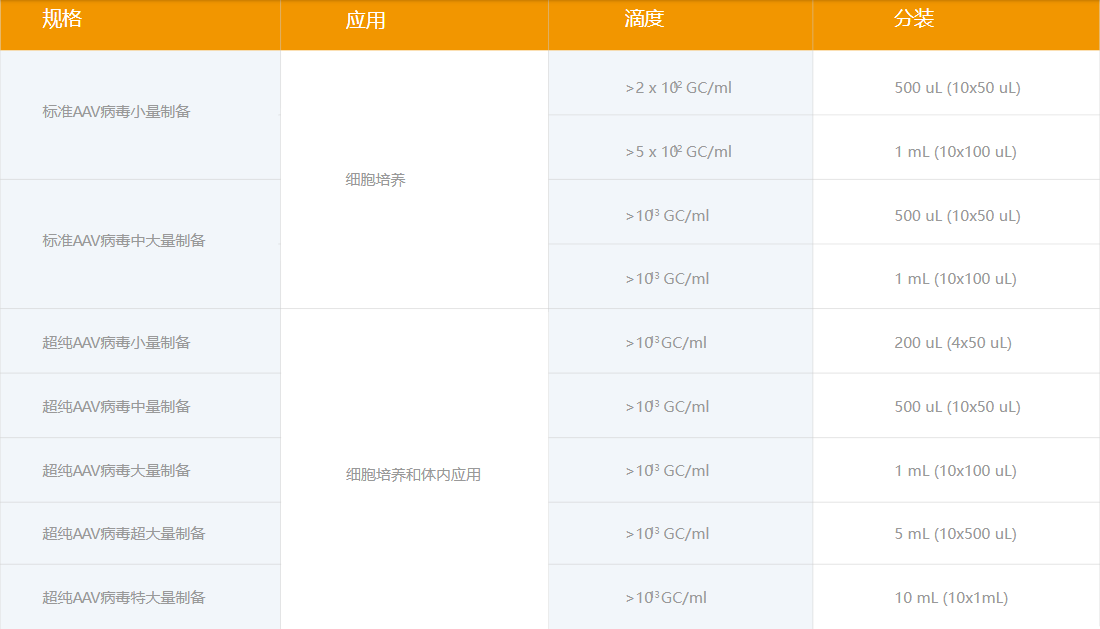
Task: Select the 标准AAV病毒中大量制备 cell
Action: [124, 241]
